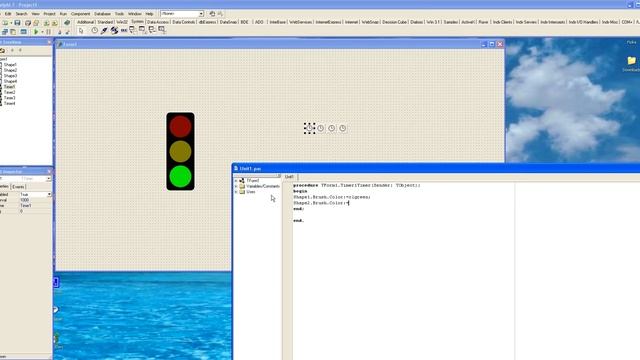Screen dimensions: 640x360
Task: Click the Save file toolbar icon
Action: 17,22
